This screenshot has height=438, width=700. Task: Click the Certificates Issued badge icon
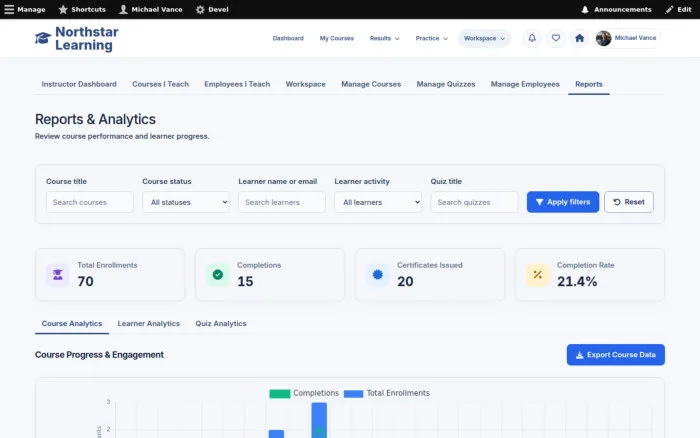(x=378, y=275)
